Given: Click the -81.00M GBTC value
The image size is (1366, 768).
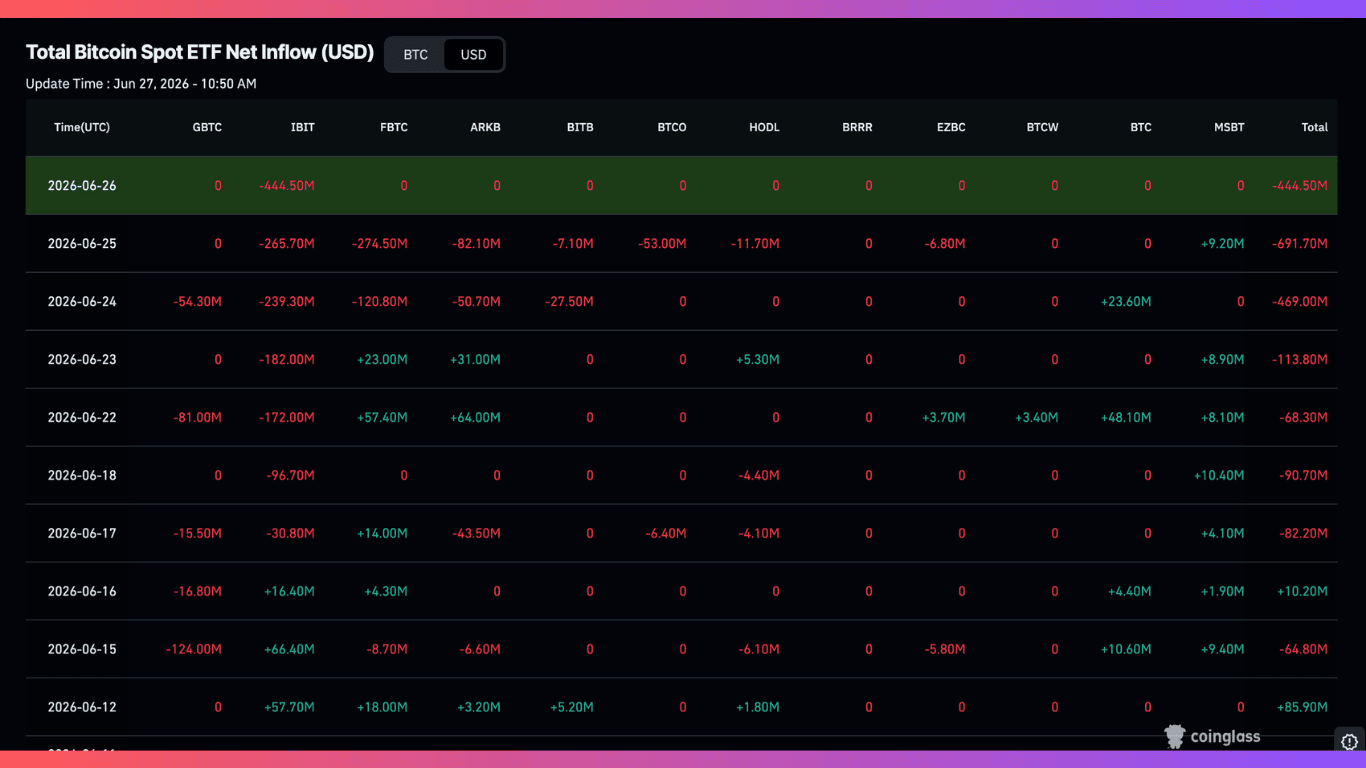Looking at the screenshot, I should (197, 417).
